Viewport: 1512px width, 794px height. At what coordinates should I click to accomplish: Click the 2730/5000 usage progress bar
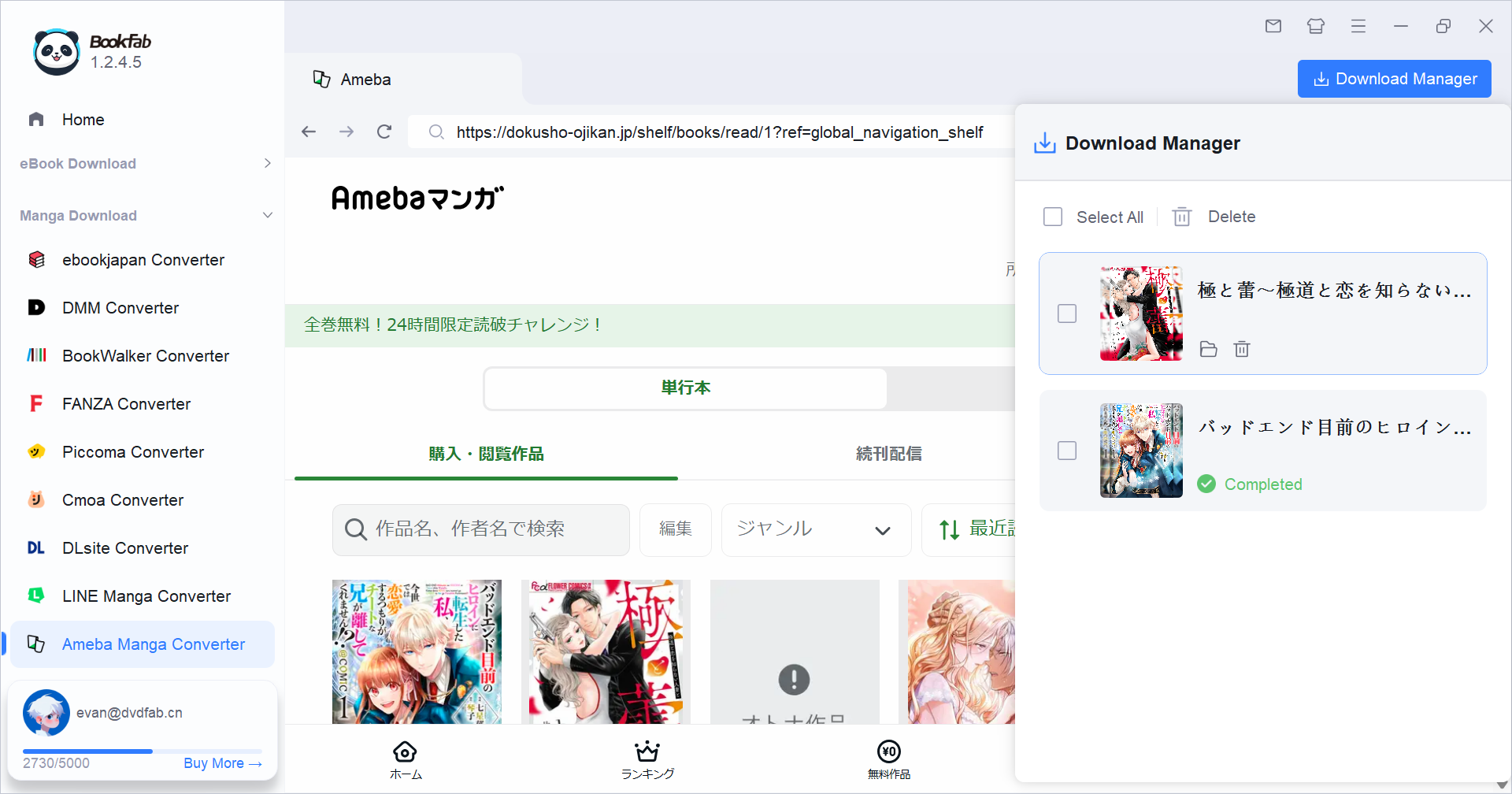[x=143, y=751]
